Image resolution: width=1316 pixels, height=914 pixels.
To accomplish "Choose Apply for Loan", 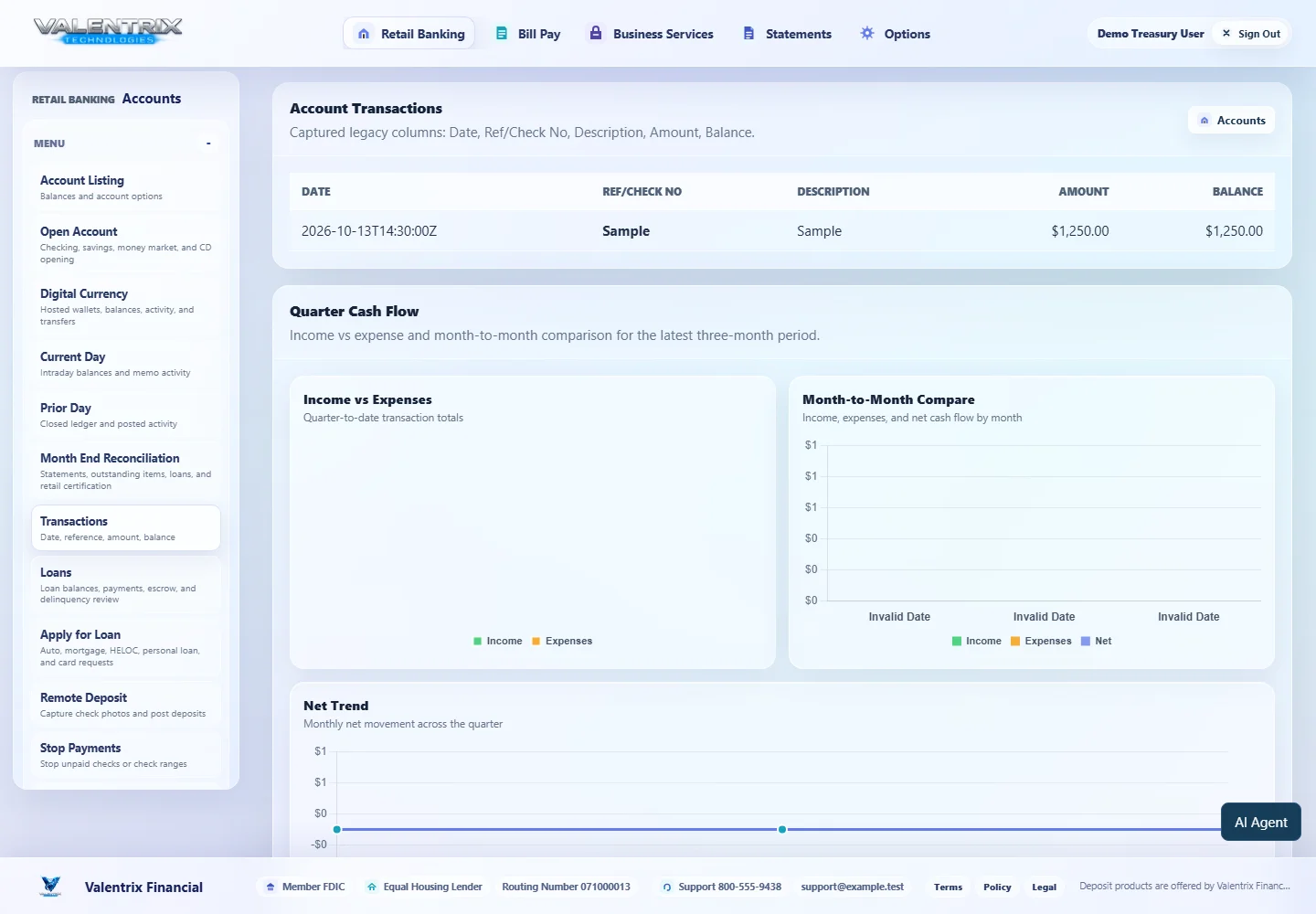I will 126,647.
